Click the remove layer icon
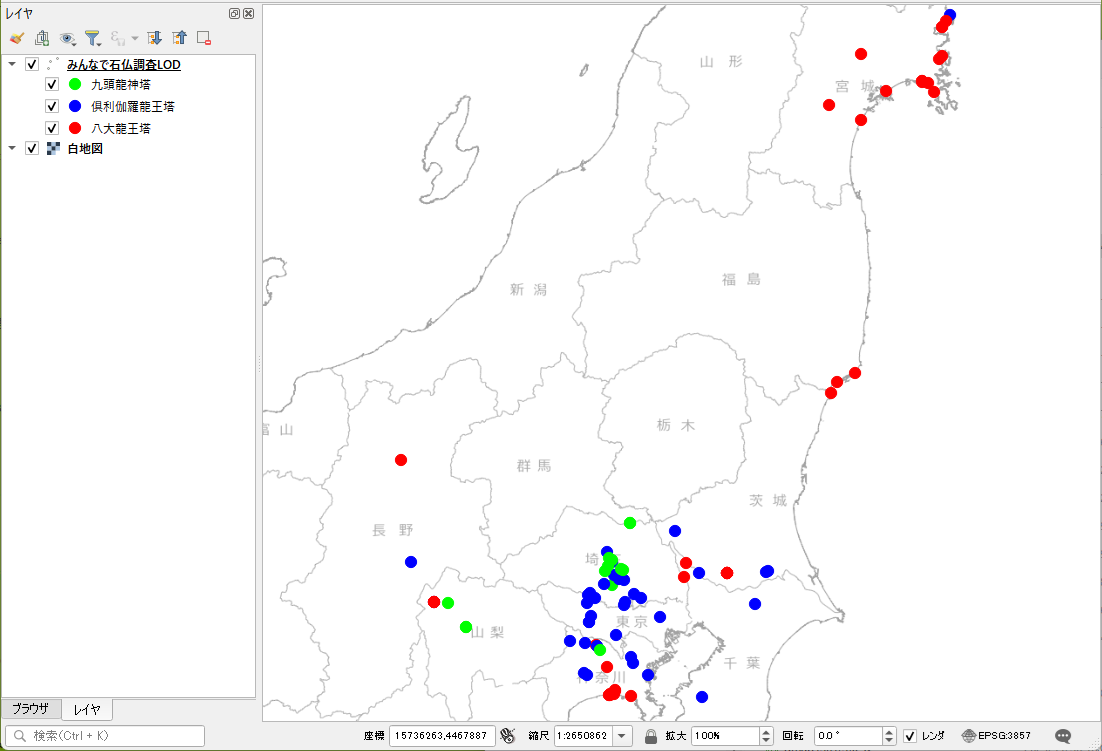The height and width of the screenshot is (751, 1102). [x=204, y=38]
